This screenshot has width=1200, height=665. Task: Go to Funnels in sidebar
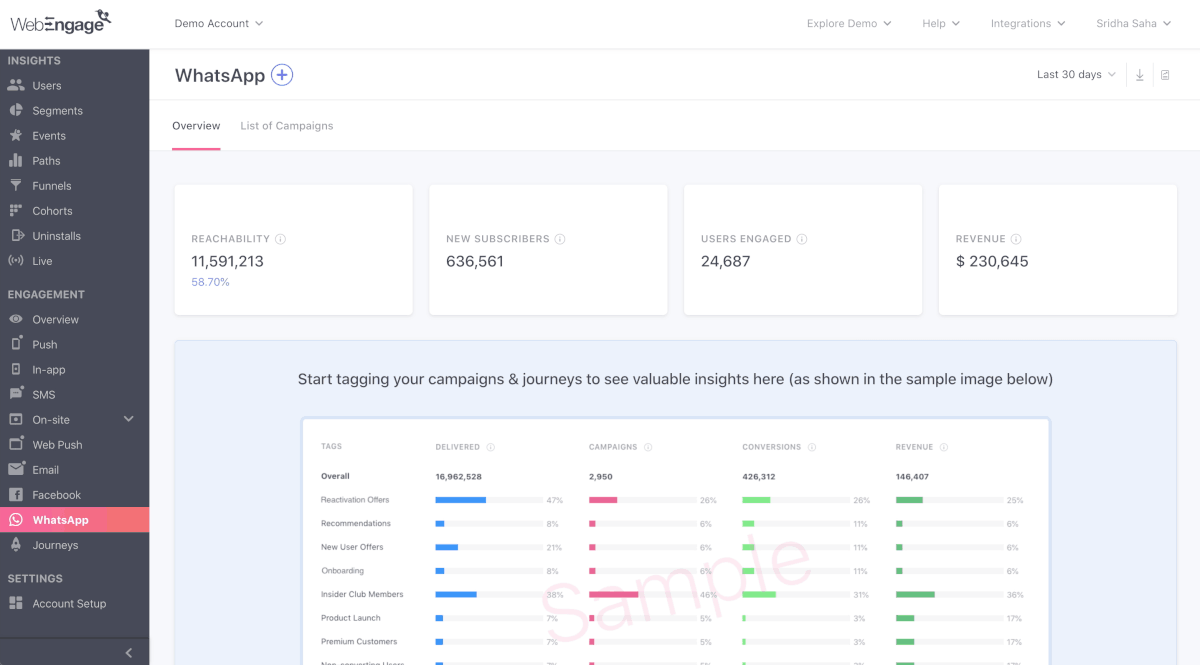click(52, 186)
